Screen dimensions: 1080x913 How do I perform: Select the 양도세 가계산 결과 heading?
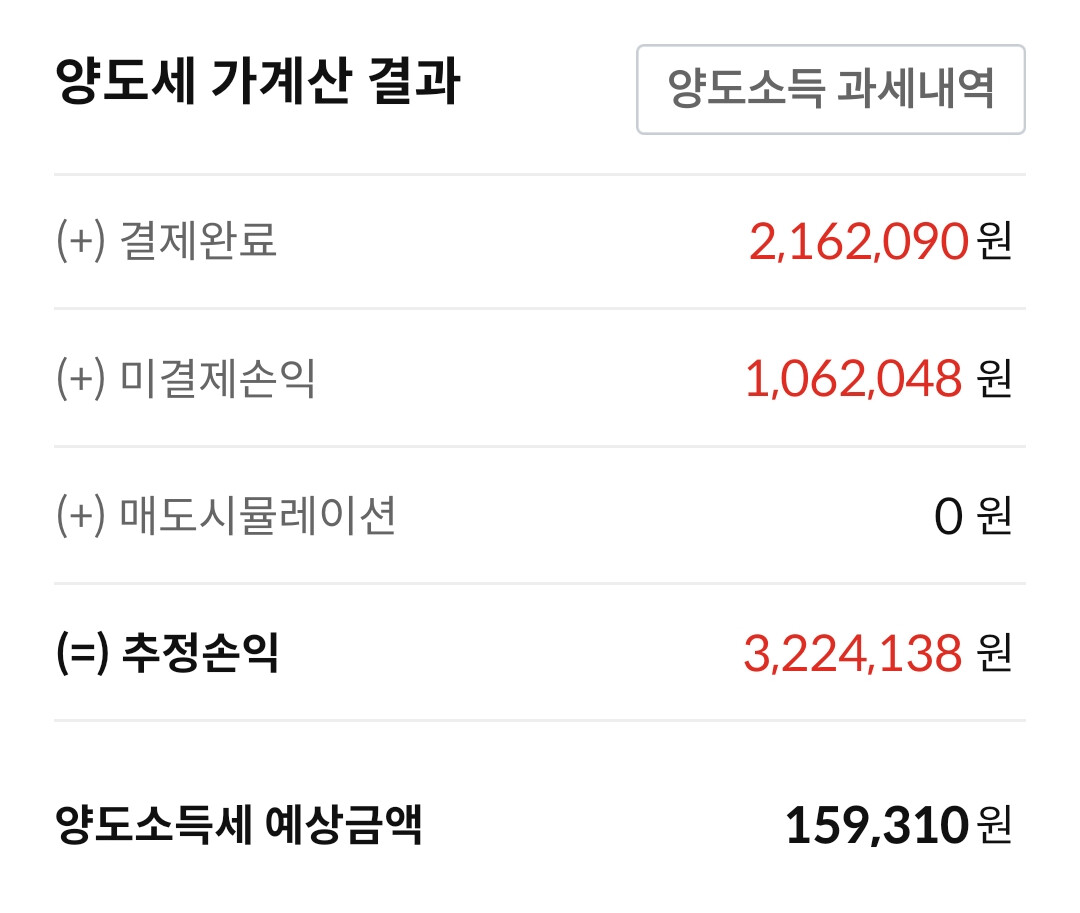(258, 82)
